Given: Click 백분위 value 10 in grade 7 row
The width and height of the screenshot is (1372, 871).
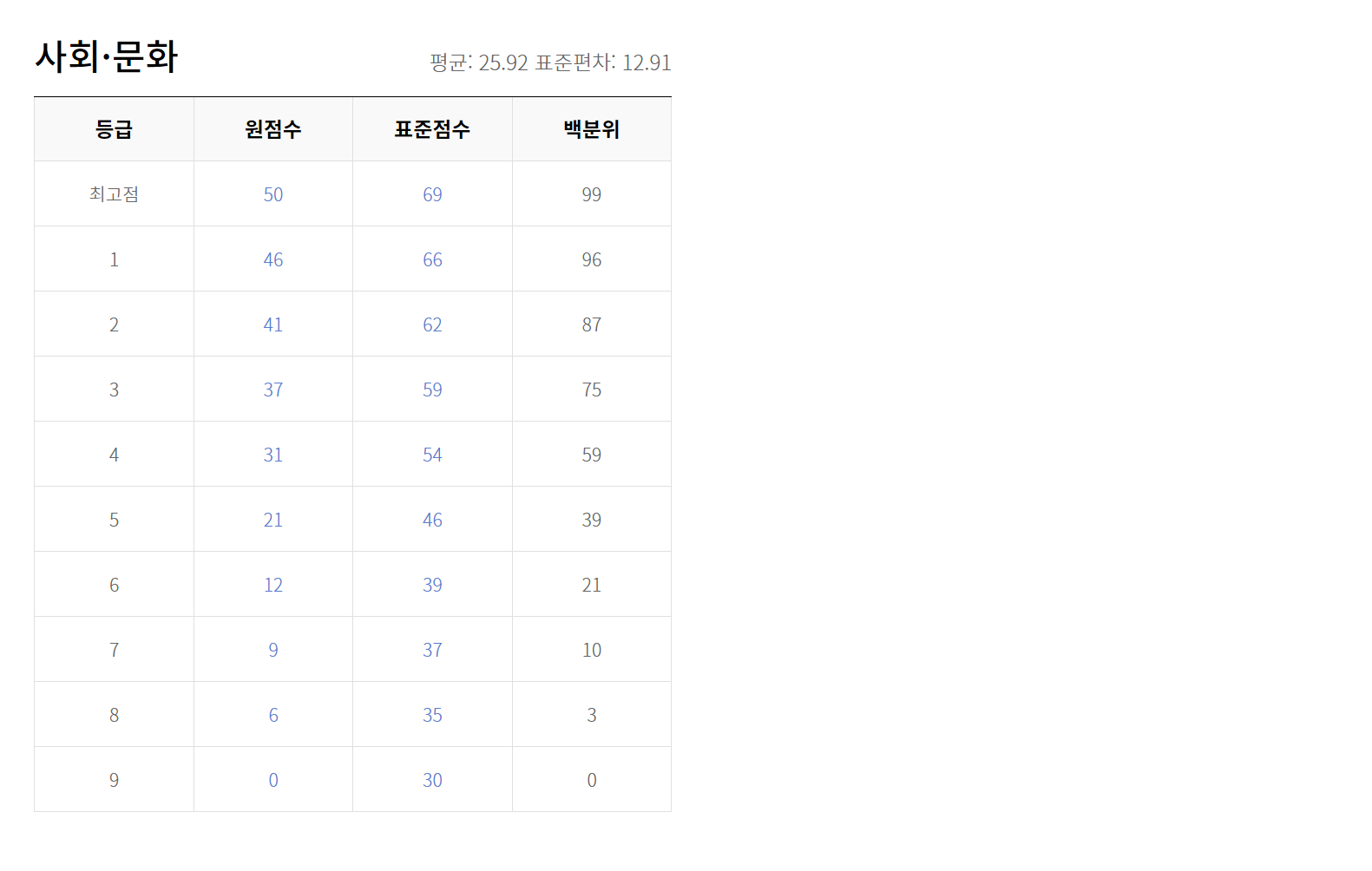Looking at the screenshot, I should [x=592, y=650].
